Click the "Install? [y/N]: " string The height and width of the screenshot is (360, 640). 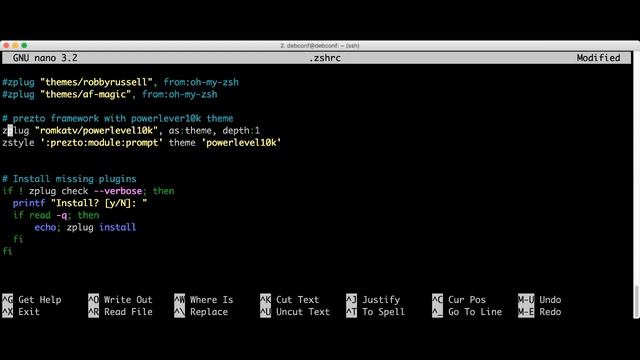coord(99,203)
